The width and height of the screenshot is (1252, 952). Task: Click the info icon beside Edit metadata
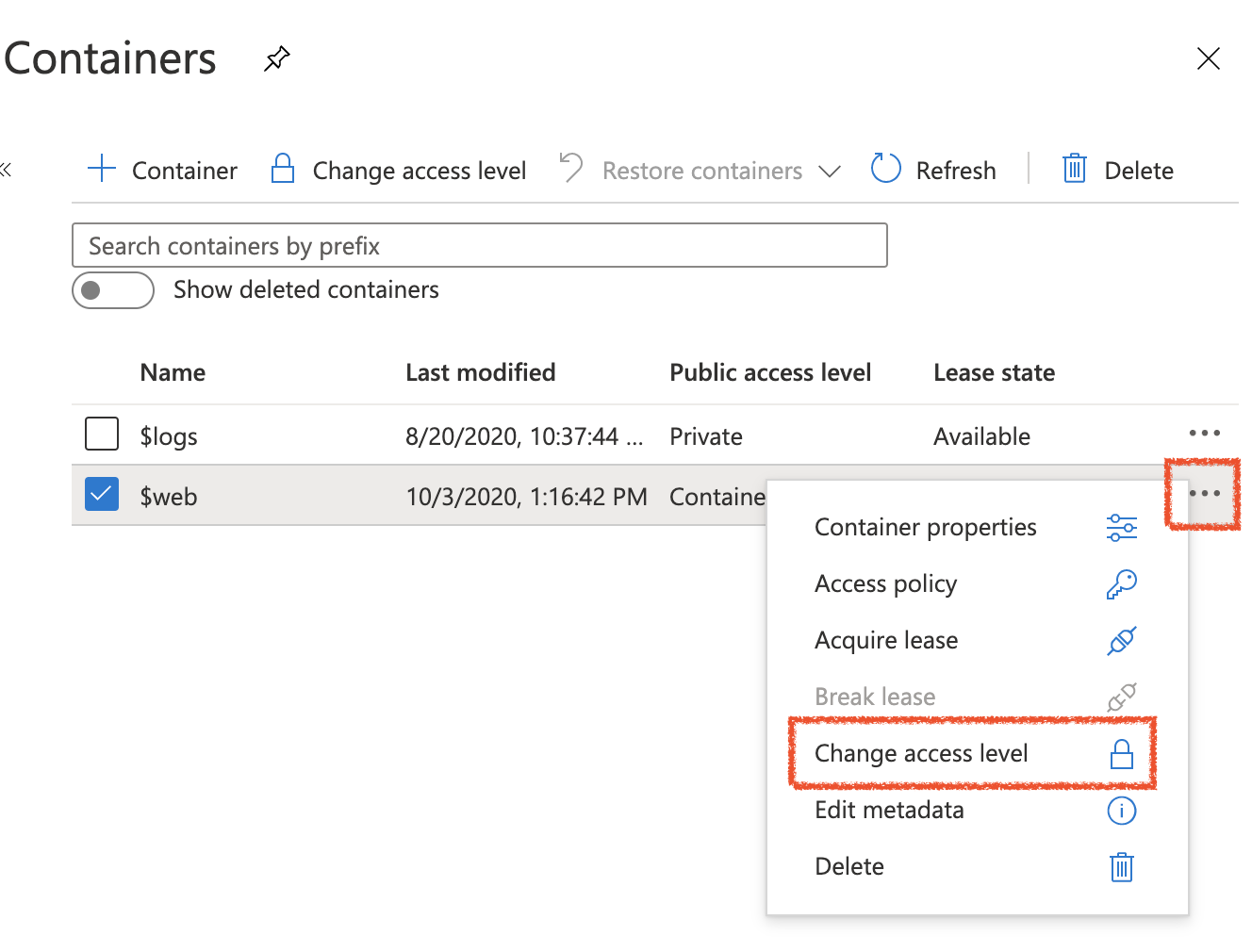click(x=1121, y=811)
